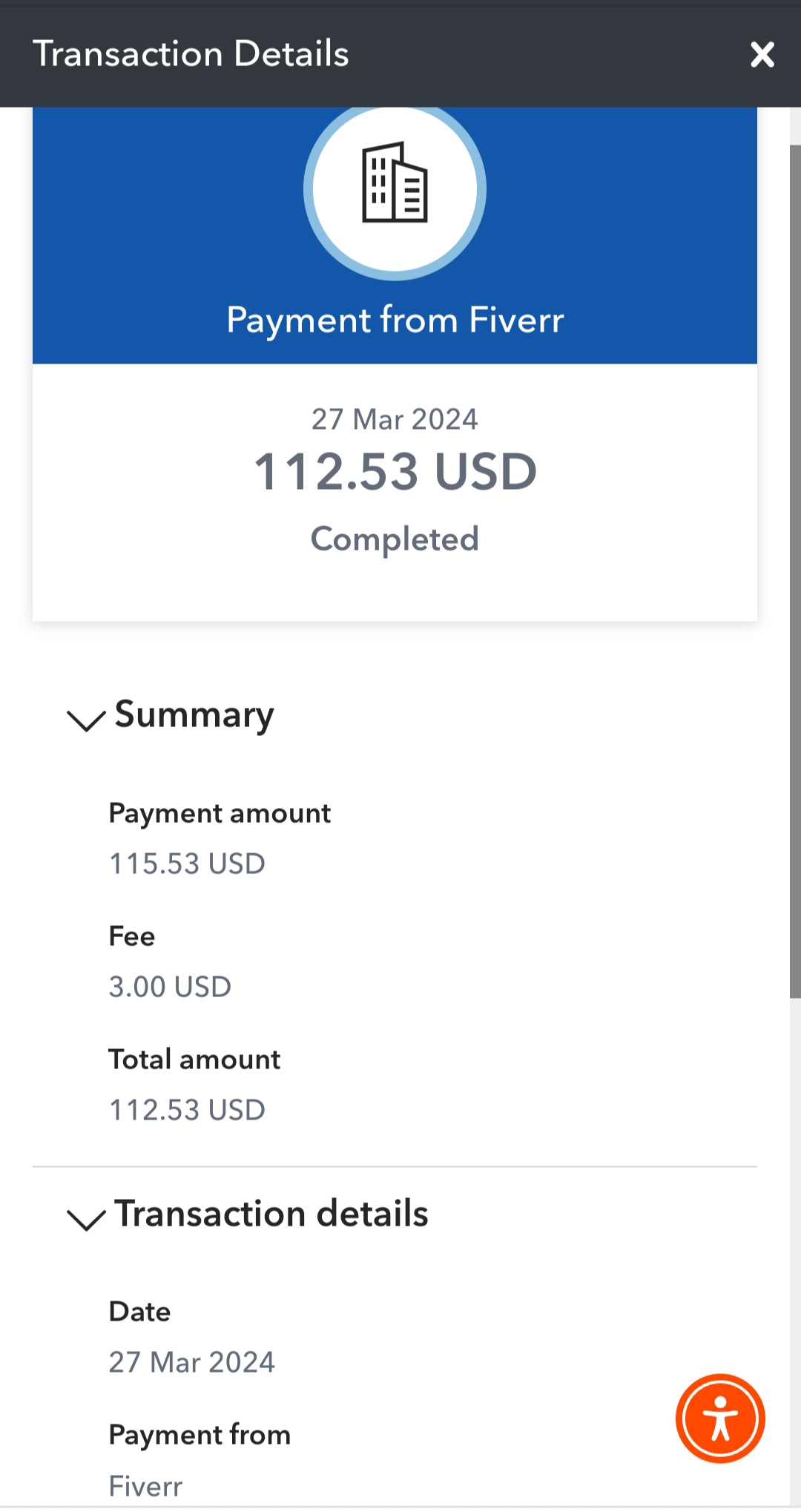801x1512 pixels.
Task: Click the building icon in the circle
Action: (x=395, y=183)
